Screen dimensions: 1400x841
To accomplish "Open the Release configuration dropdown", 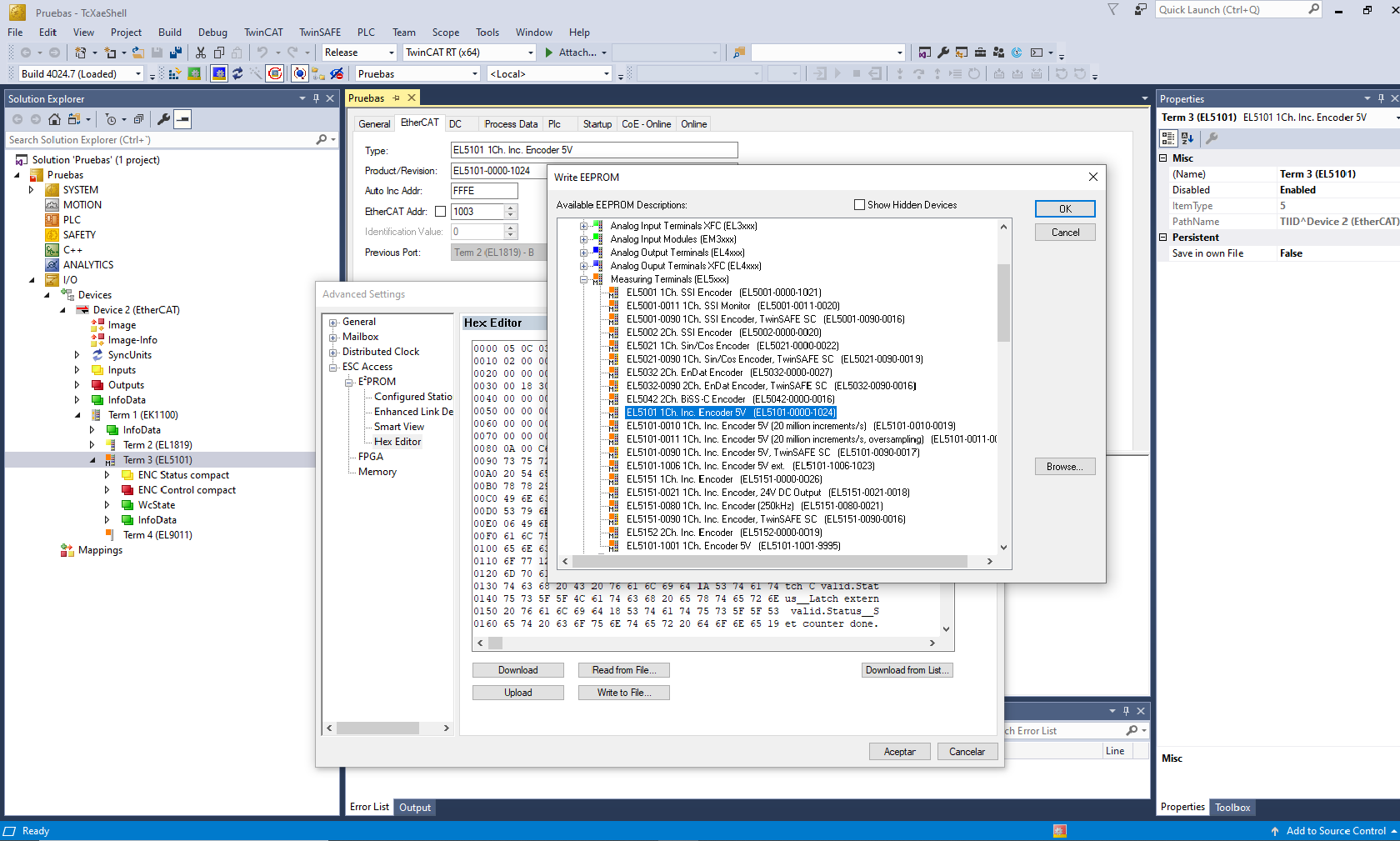I will pyautogui.click(x=359, y=53).
